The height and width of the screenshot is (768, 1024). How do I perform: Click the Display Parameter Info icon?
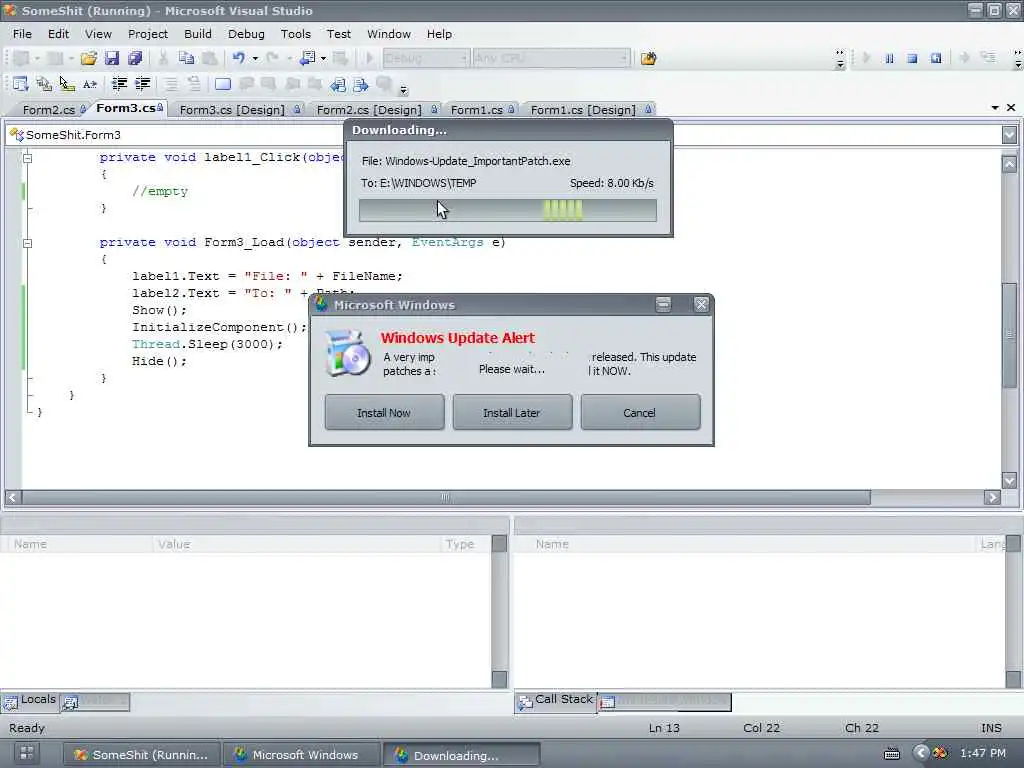[x=44, y=84]
